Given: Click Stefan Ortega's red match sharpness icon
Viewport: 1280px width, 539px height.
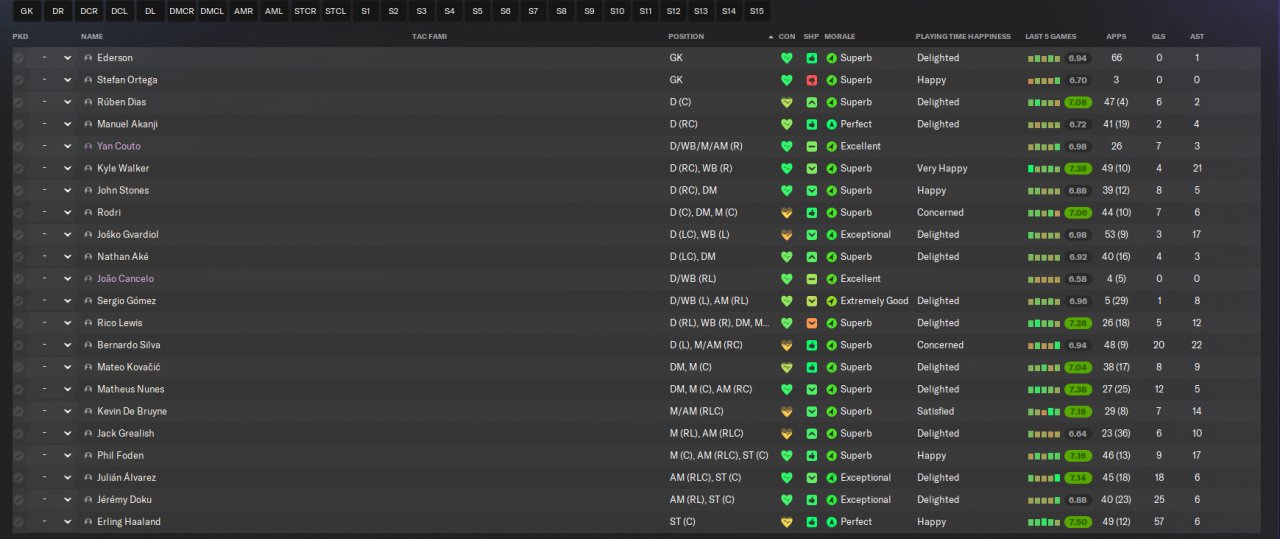Looking at the screenshot, I should (812, 80).
